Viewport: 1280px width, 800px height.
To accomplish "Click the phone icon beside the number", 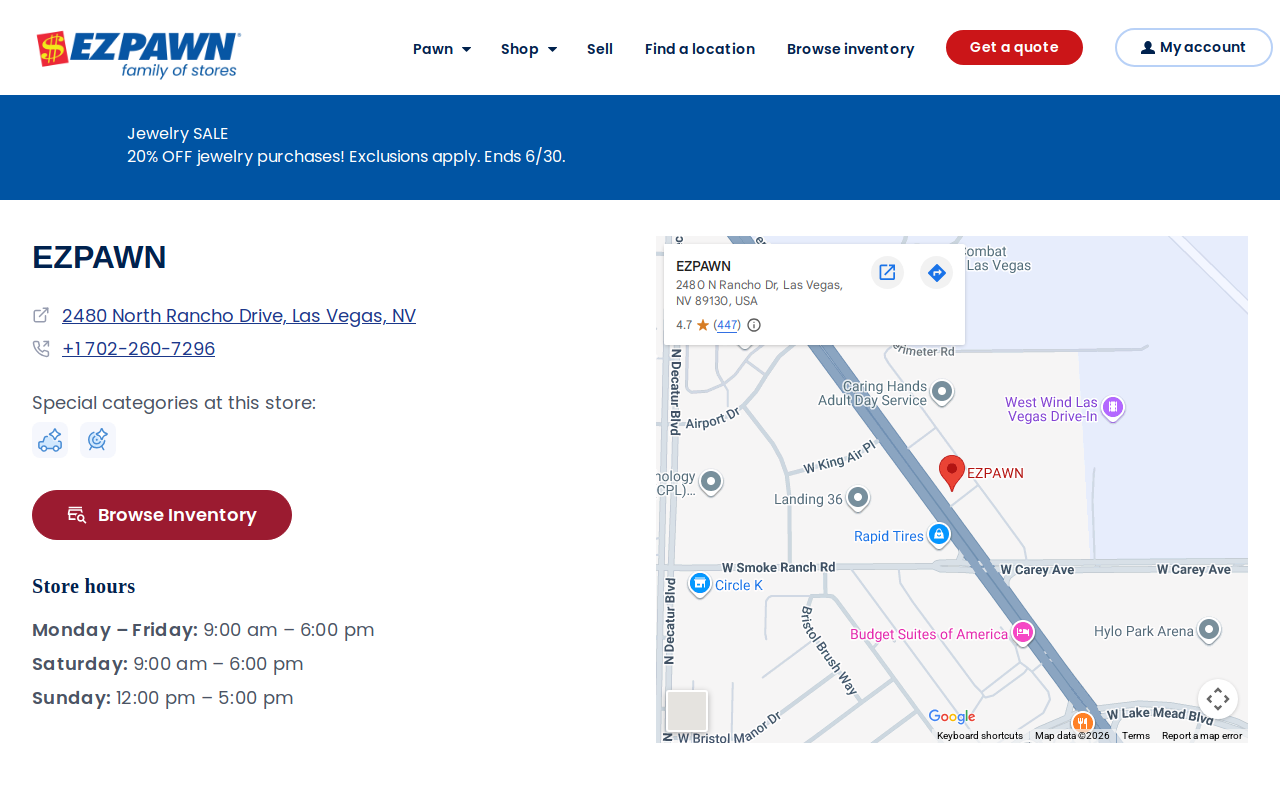I will [x=41, y=349].
